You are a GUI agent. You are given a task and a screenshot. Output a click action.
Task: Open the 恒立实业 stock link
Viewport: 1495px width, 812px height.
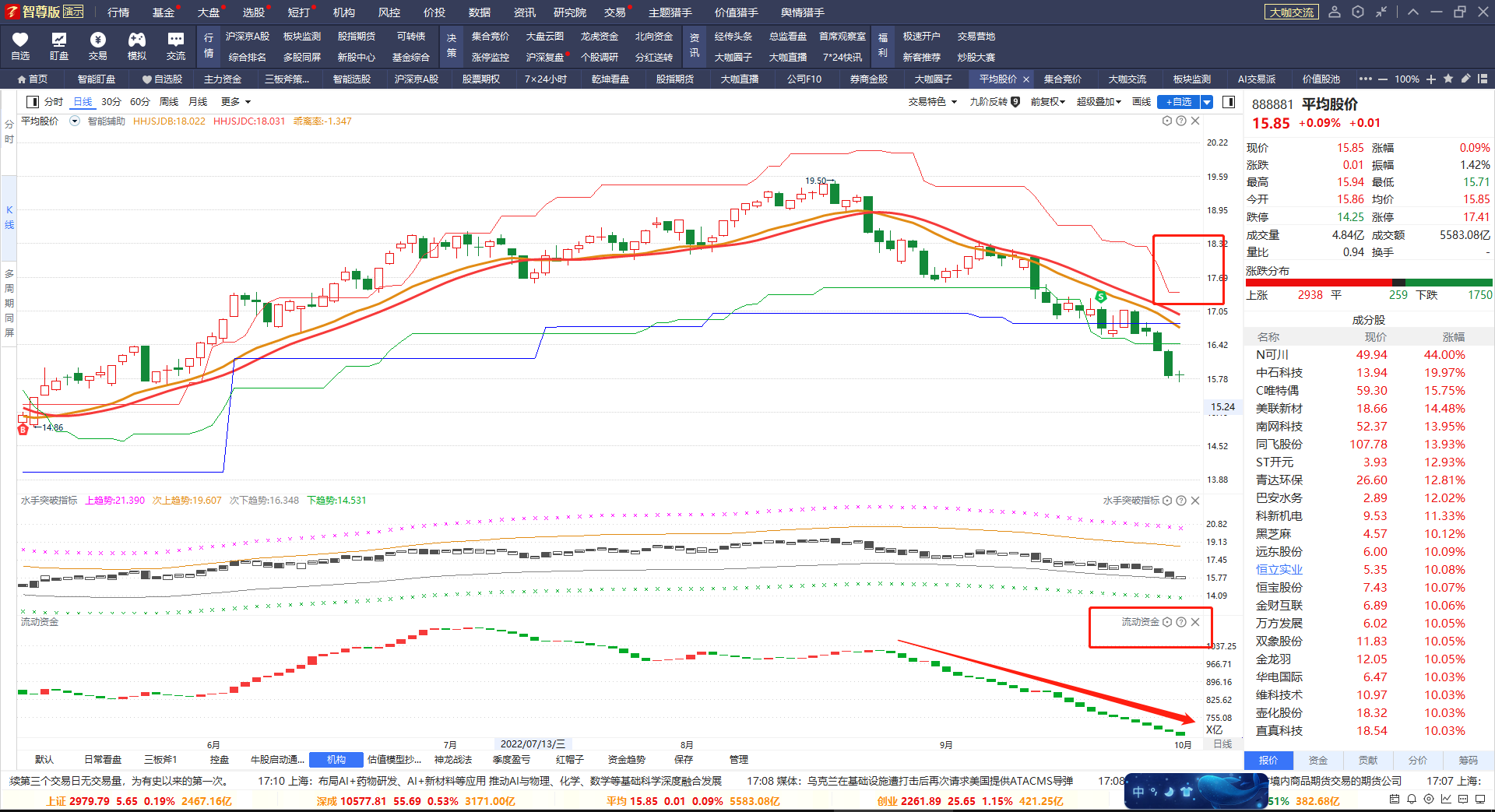point(1279,569)
